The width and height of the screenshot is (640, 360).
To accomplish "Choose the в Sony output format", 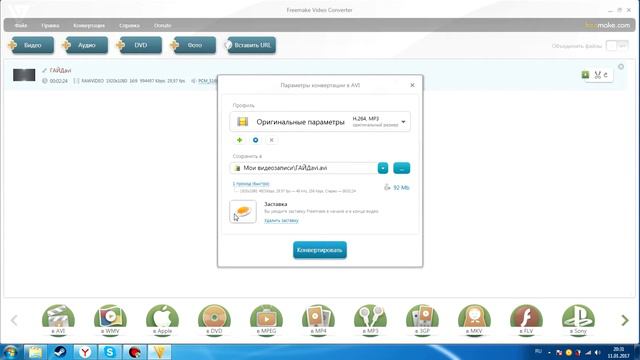I will coord(578,320).
